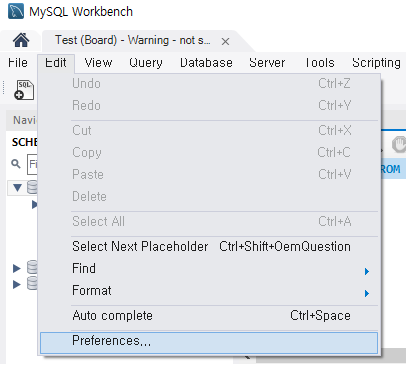Viewport: 407px width, 365px height.
Task: Click the MySQL Workbench dolphin logo
Action: 16,11
